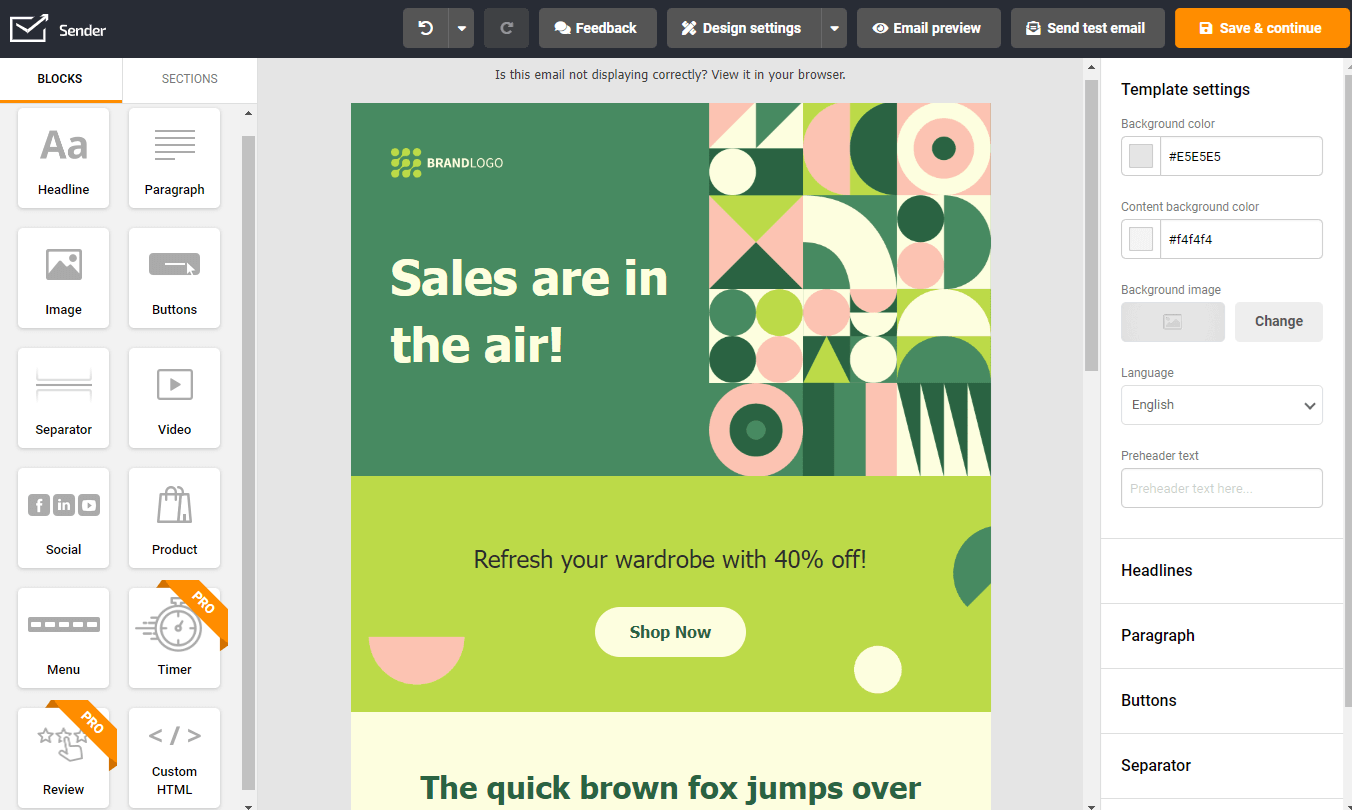1352x810 pixels.
Task: Click Save & continue
Action: point(1263,28)
